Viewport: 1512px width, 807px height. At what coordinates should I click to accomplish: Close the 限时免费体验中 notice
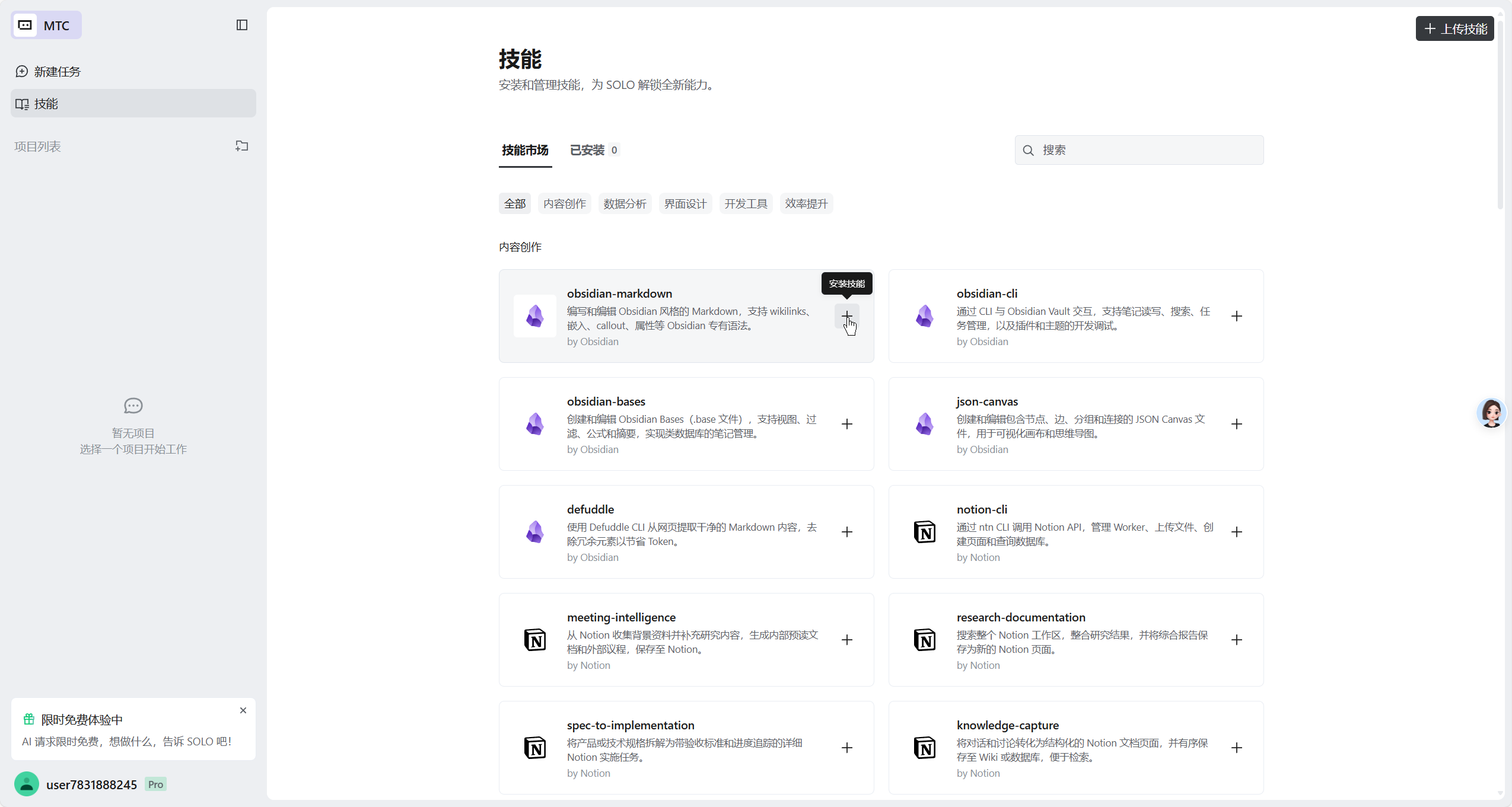[243, 710]
